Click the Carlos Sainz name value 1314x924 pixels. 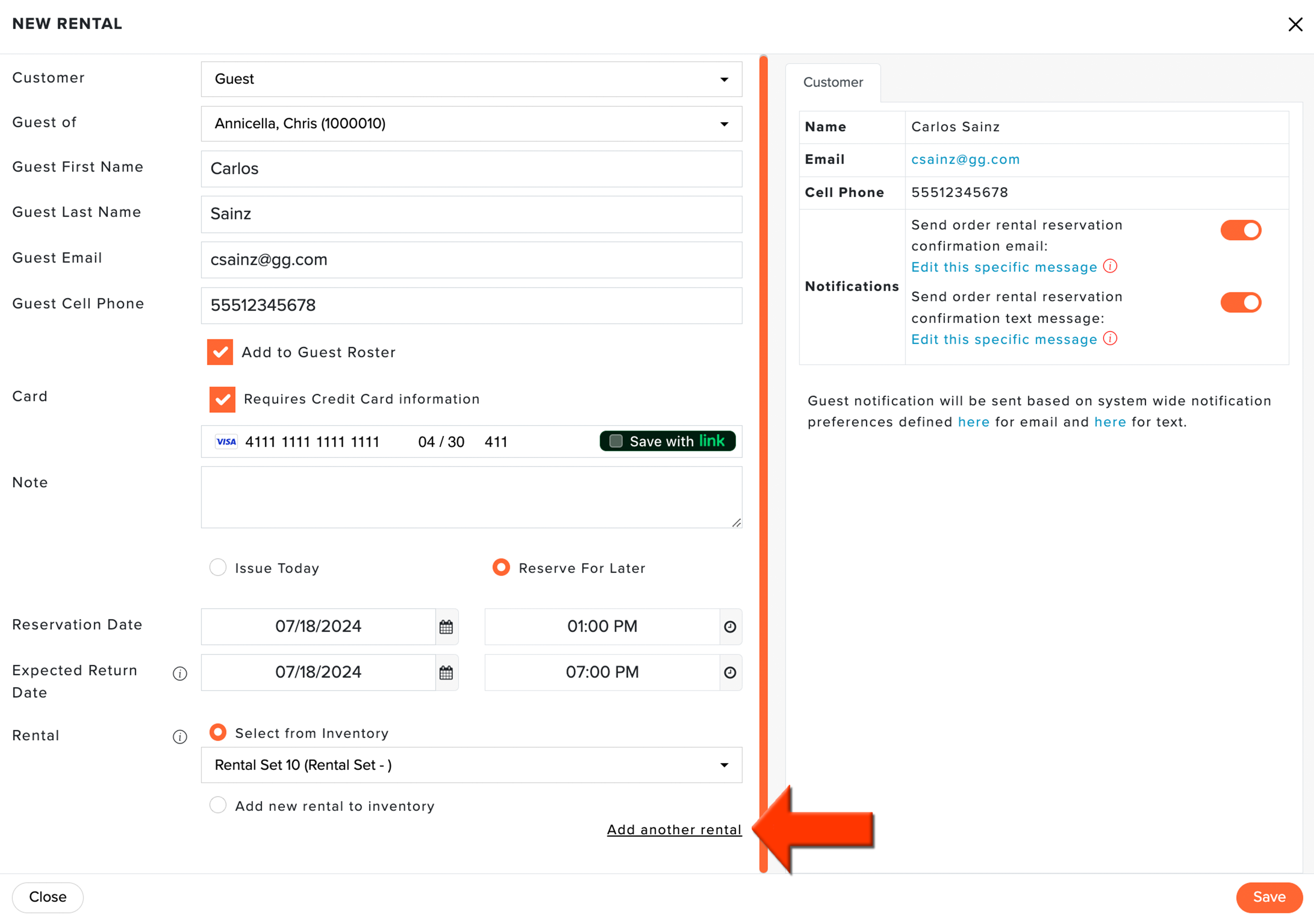(x=955, y=127)
